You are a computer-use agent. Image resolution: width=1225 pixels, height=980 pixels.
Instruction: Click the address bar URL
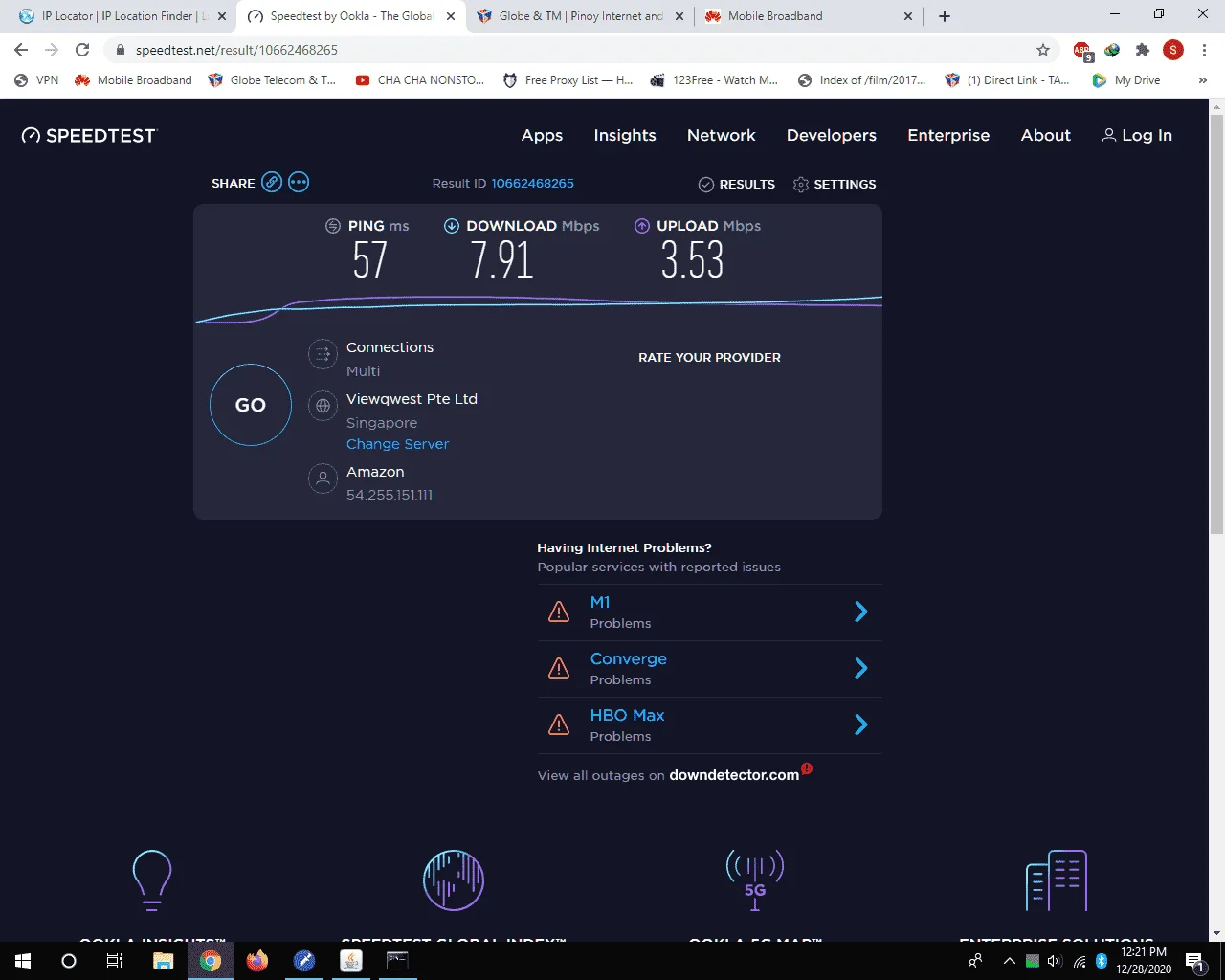[x=236, y=50]
